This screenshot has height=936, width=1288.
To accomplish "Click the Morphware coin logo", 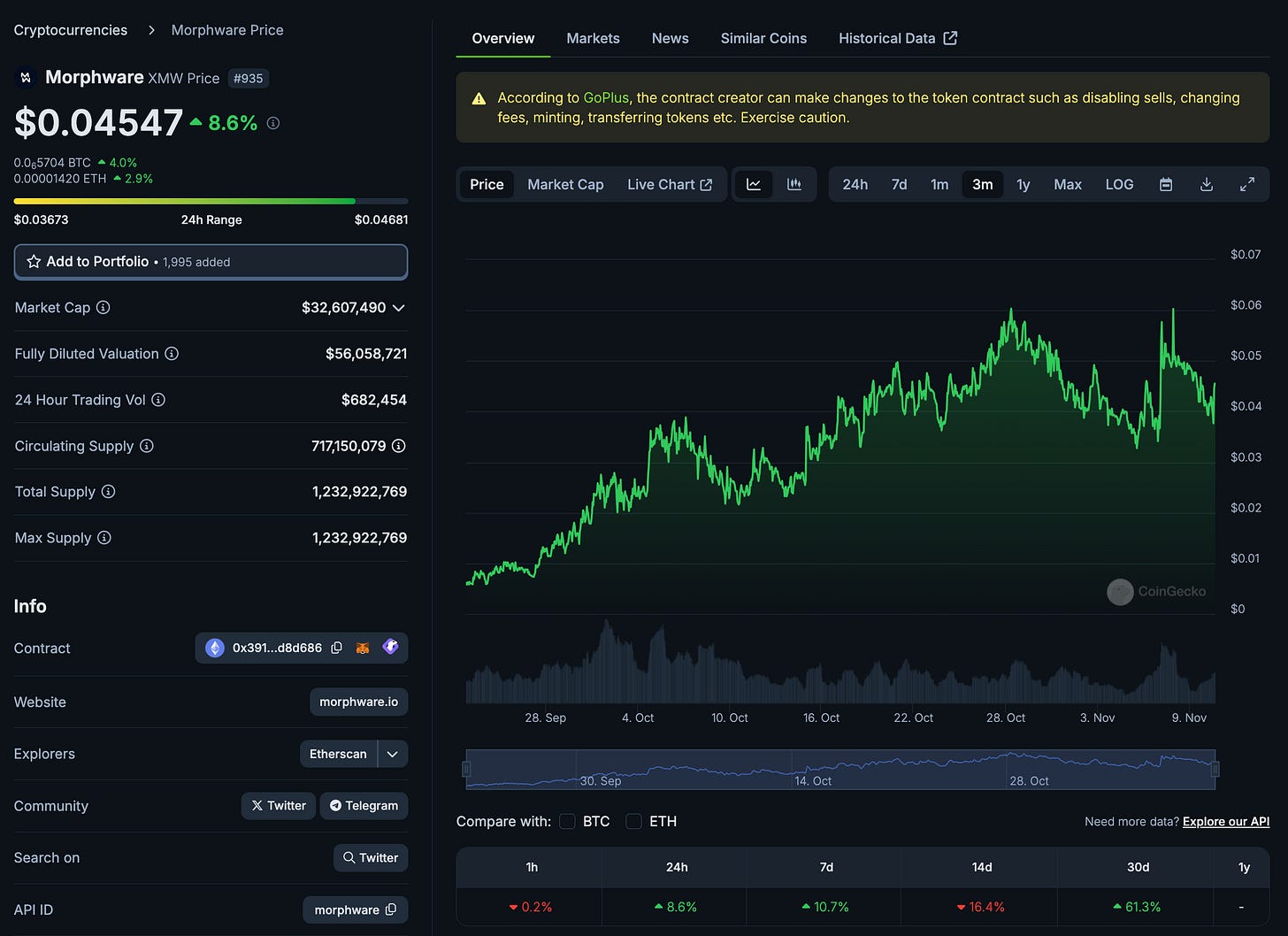I will click(x=26, y=78).
